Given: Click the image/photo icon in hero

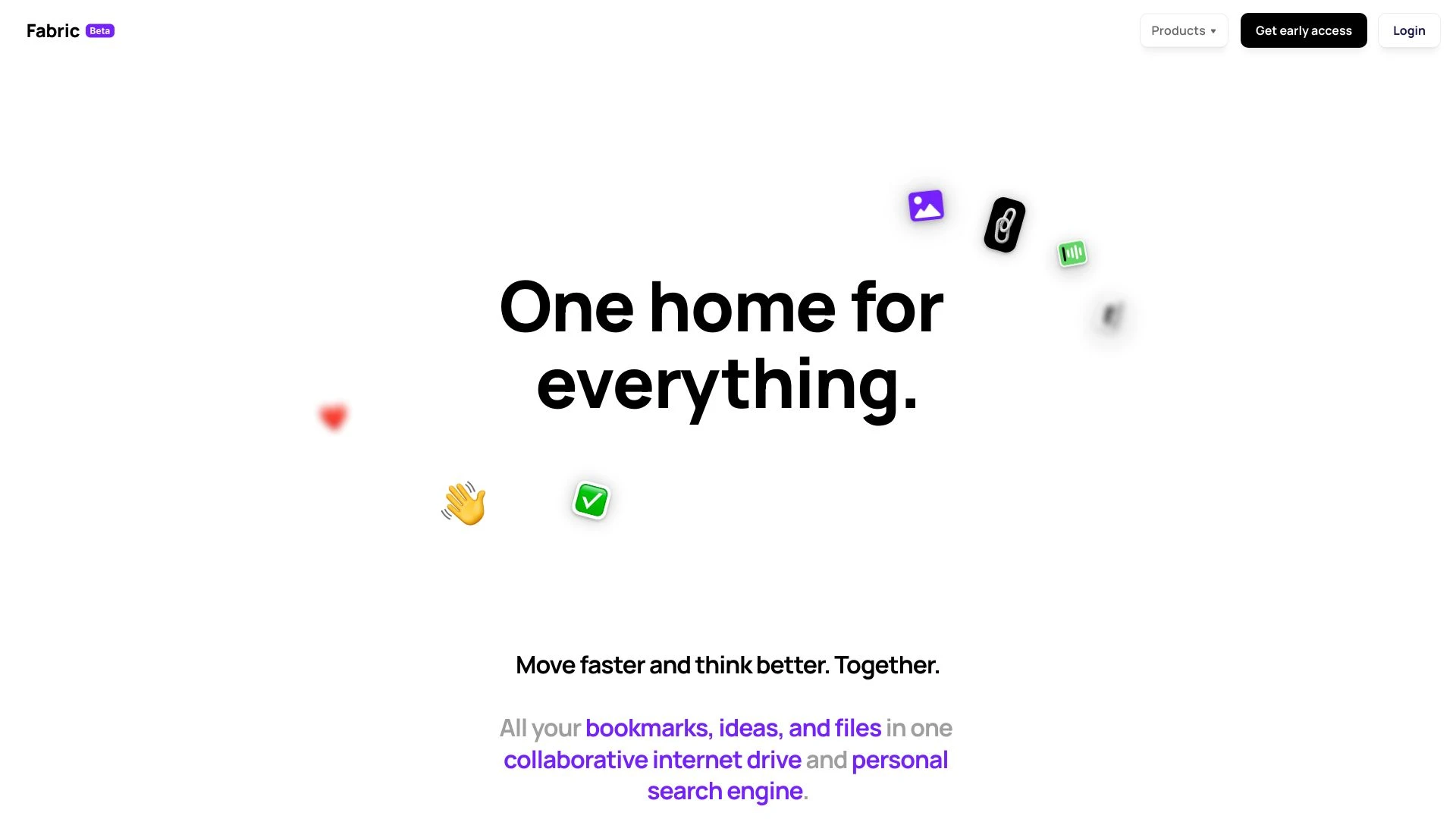Looking at the screenshot, I should (x=925, y=206).
